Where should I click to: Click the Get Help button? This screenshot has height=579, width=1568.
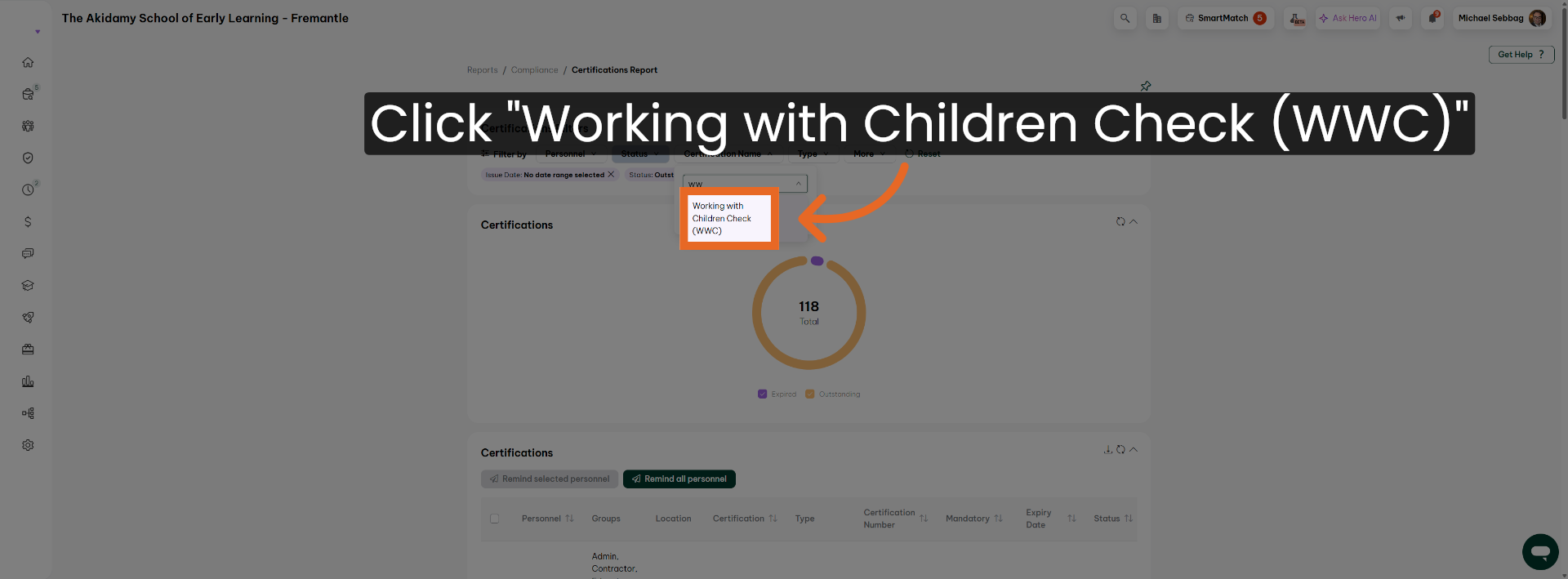click(1521, 55)
